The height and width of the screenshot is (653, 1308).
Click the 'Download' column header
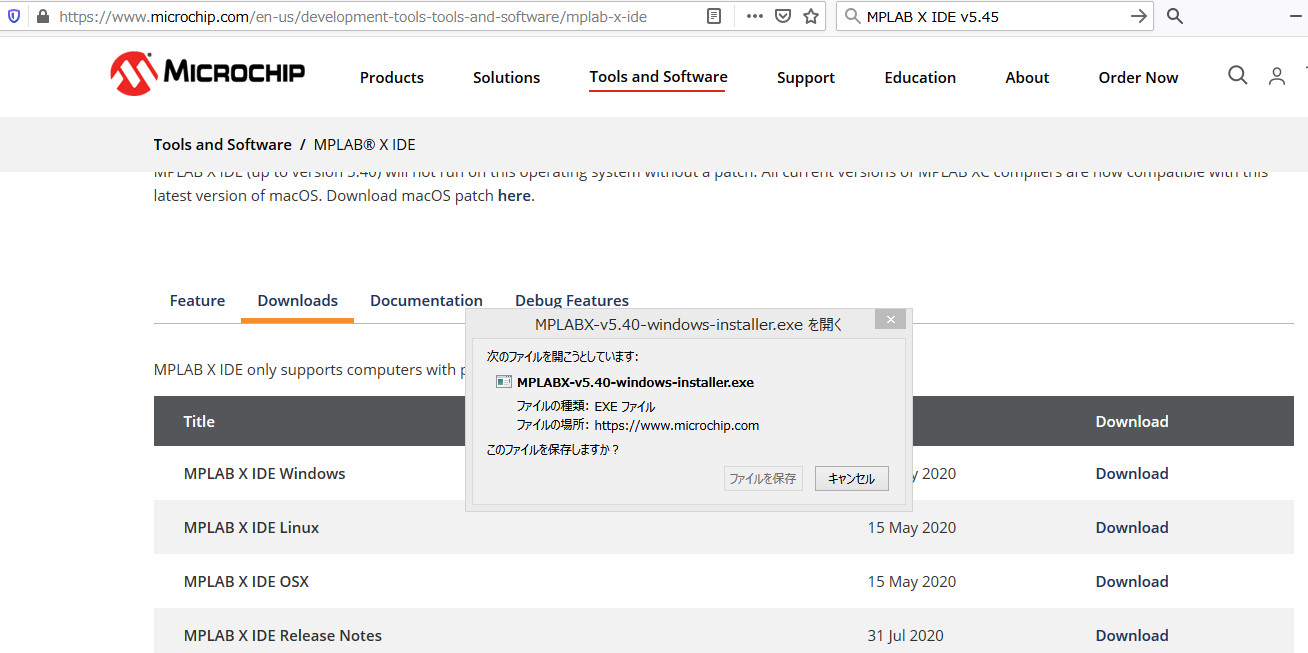(x=1132, y=421)
